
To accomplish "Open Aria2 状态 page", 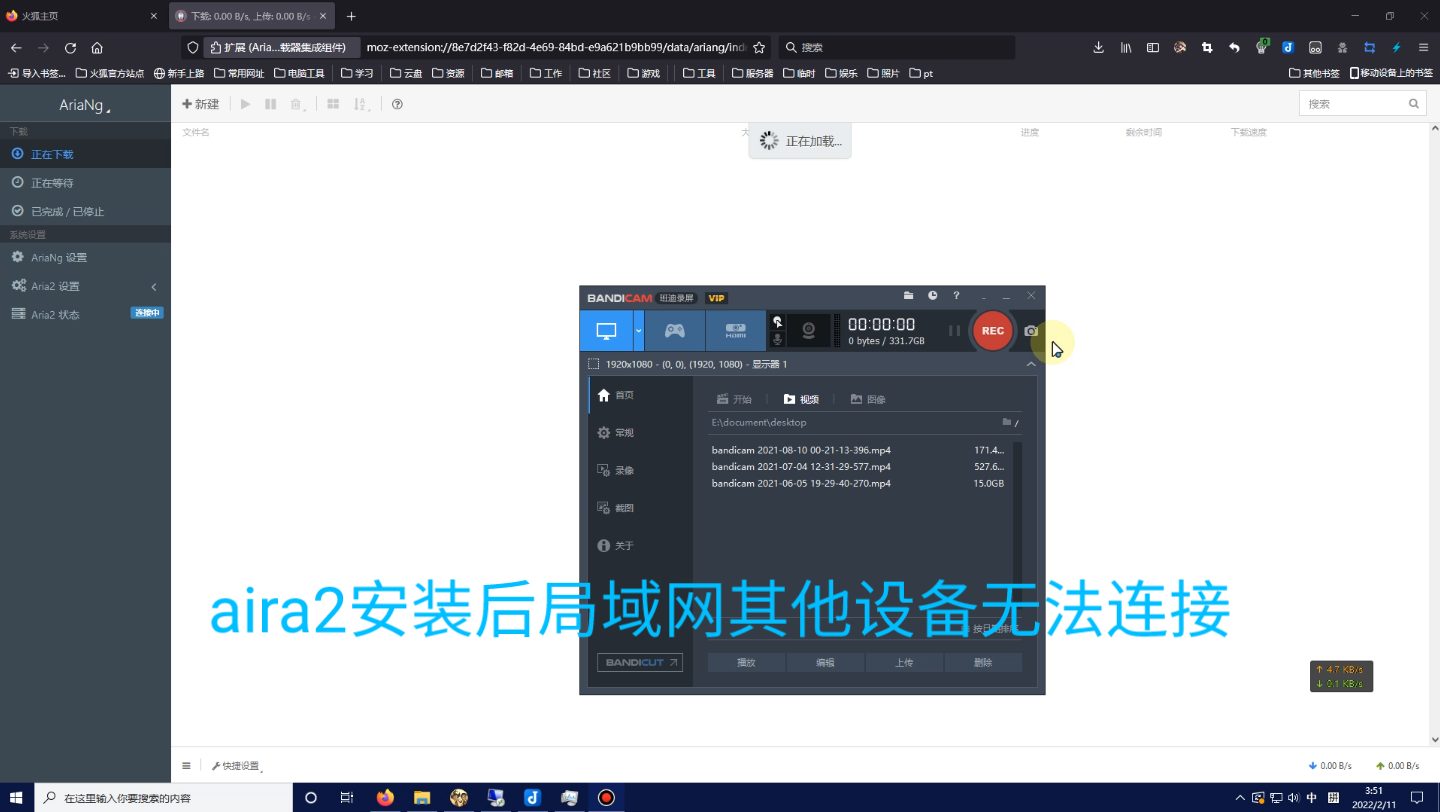I will (85, 314).
